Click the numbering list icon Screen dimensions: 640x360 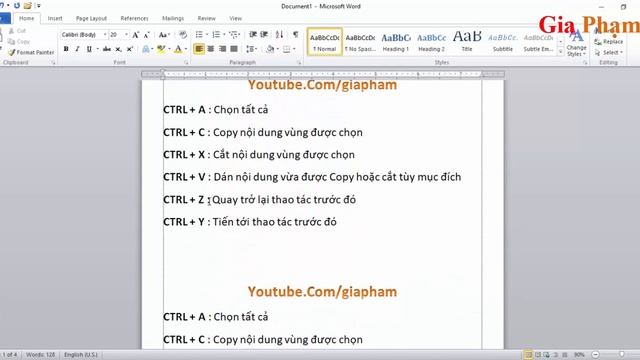(216, 35)
